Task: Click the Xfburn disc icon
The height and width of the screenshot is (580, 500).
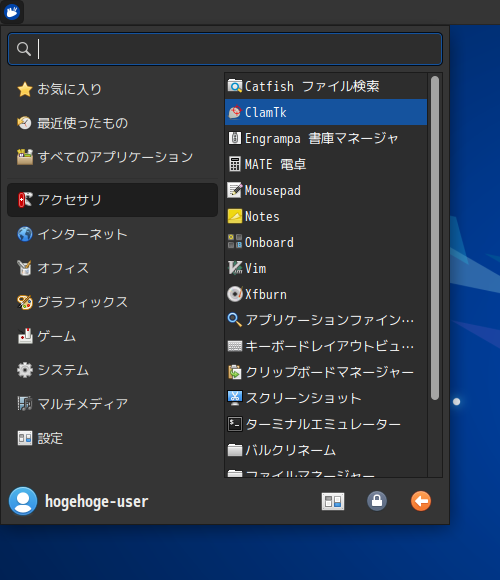Action: point(234,294)
